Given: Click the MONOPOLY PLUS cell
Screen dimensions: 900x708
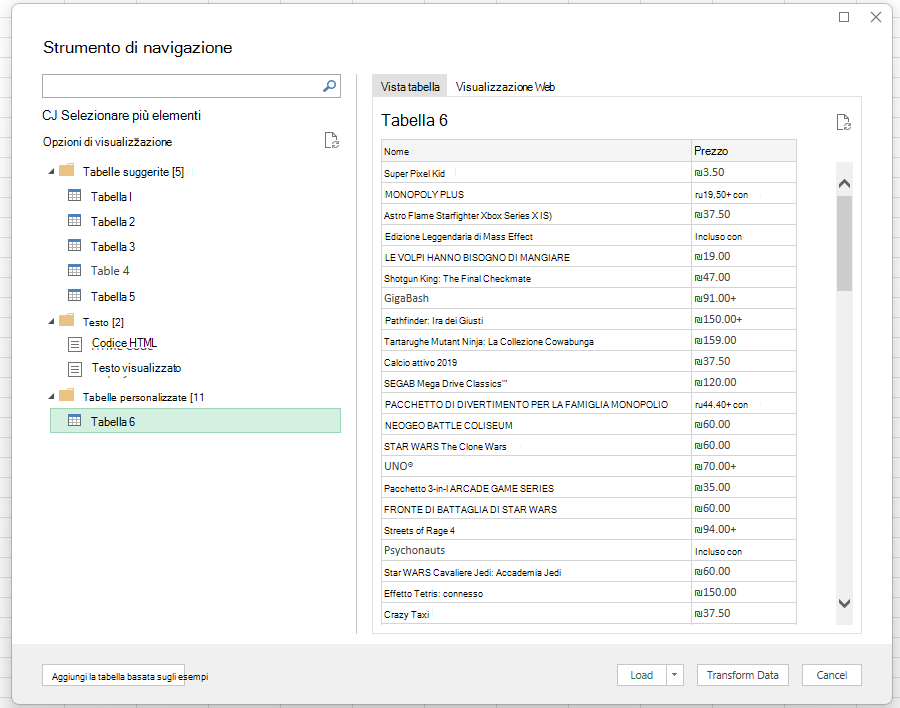Looking at the screenshot, I should [x=536, y=194].
